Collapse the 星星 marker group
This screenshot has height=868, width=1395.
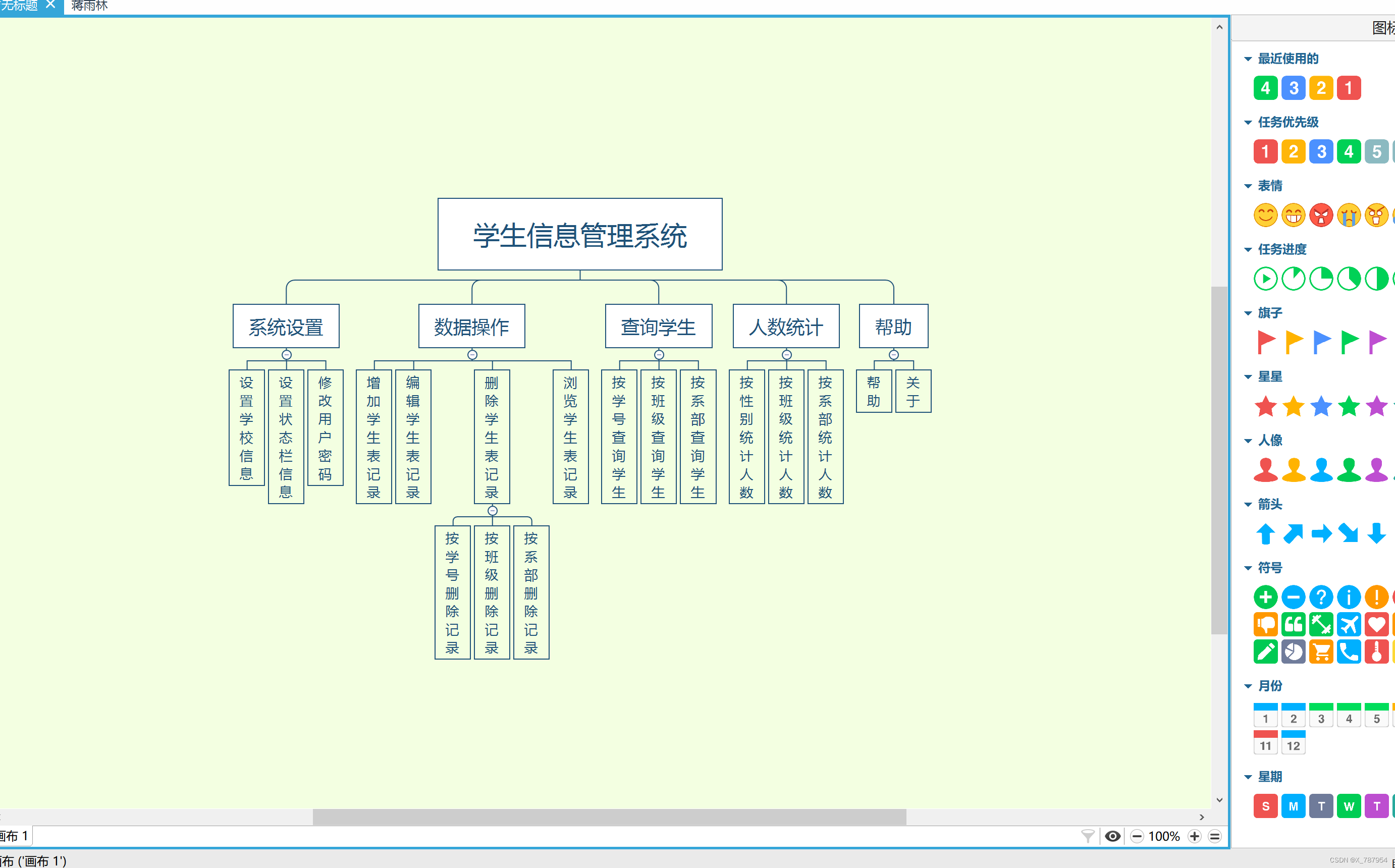click(x=1248, y=377)
